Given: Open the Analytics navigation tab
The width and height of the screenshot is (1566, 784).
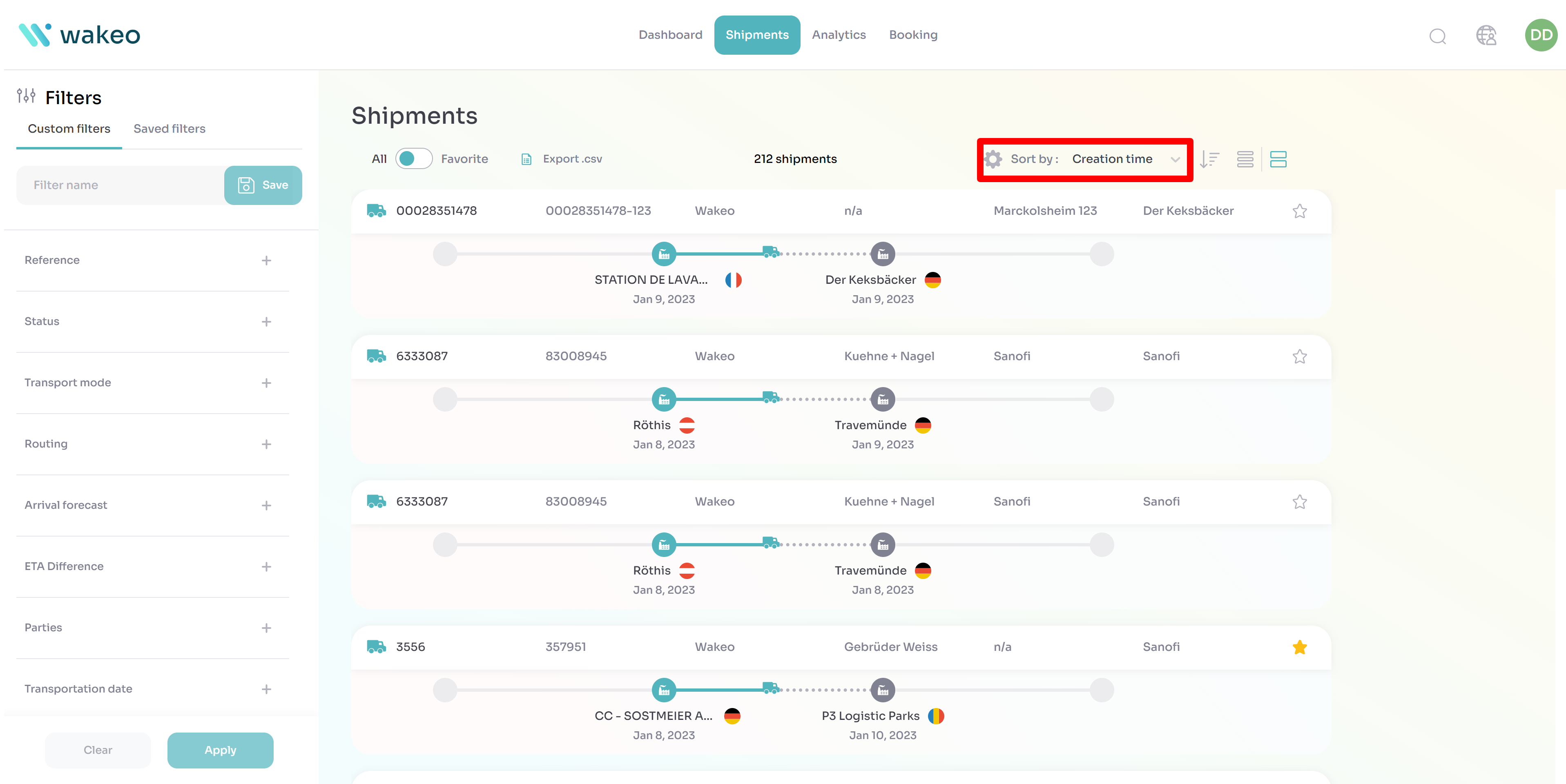Looking at the screenshot, I should [838, 35].
